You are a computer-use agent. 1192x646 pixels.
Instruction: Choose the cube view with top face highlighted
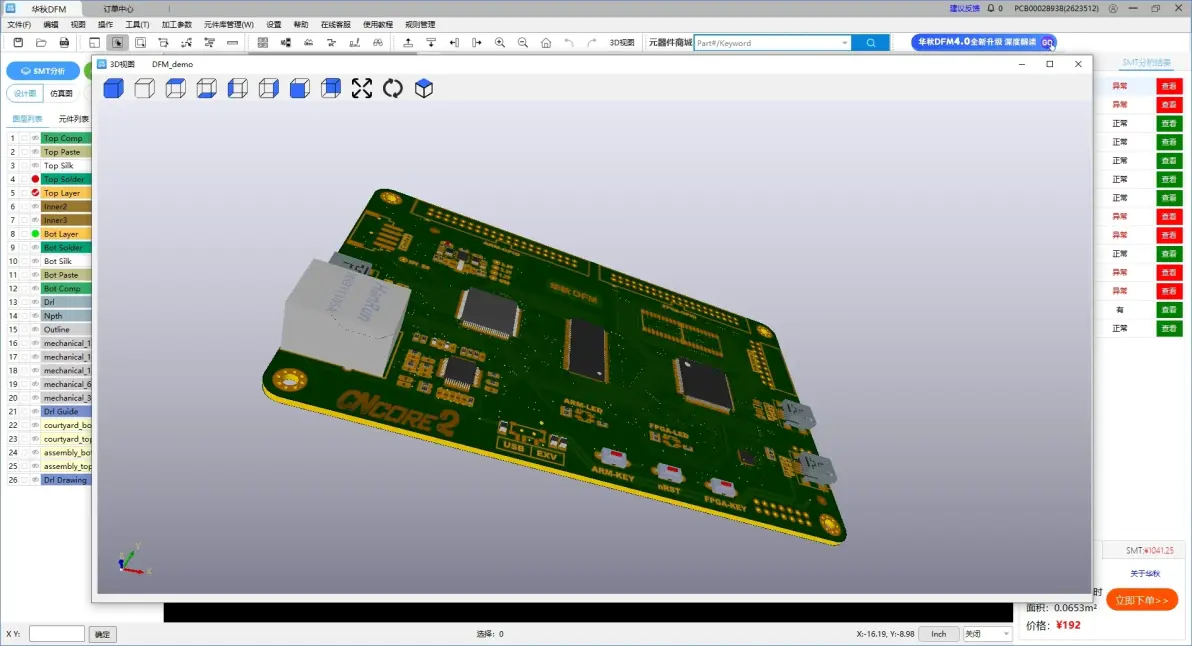click(176, 88)
